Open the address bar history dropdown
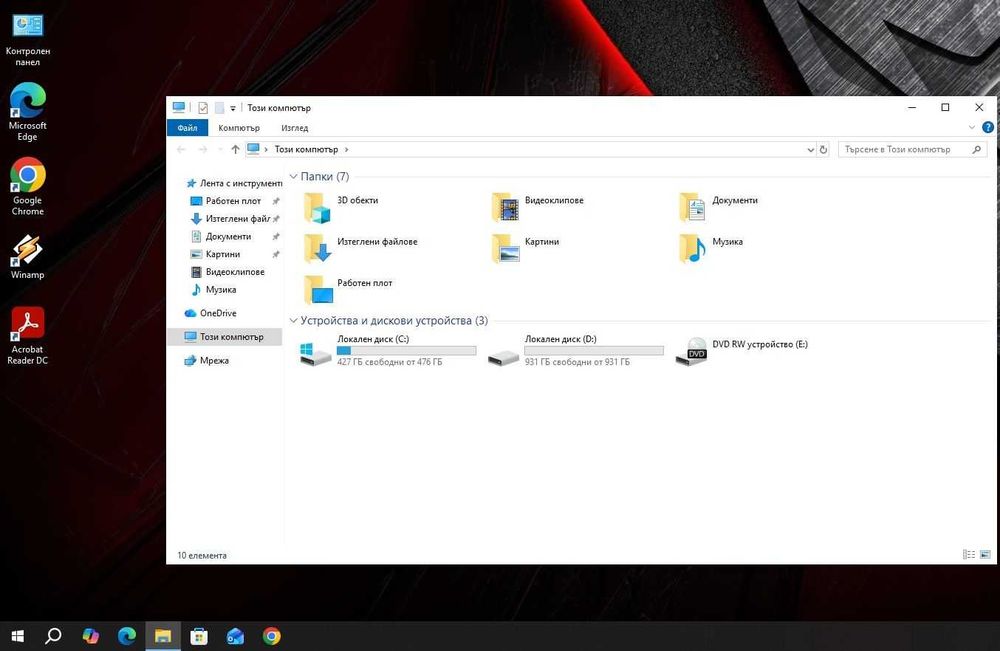This screenshot has height=651, width=1000. (811, 150)
